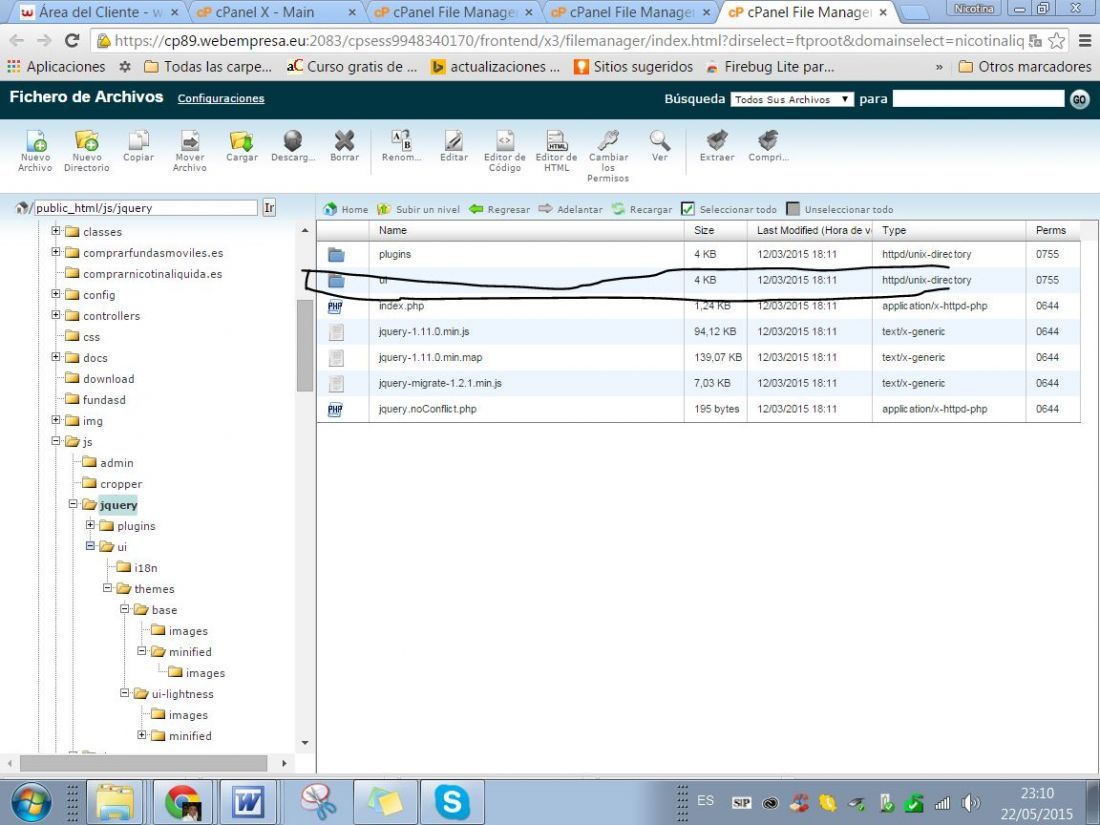Expand the config folder node

coord(55,294)
